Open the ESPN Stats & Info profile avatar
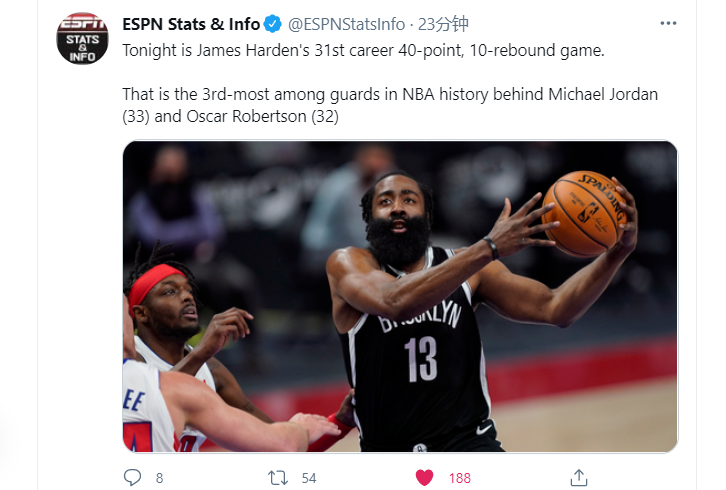This screenshot has height=490, width=726. point(82,38)
